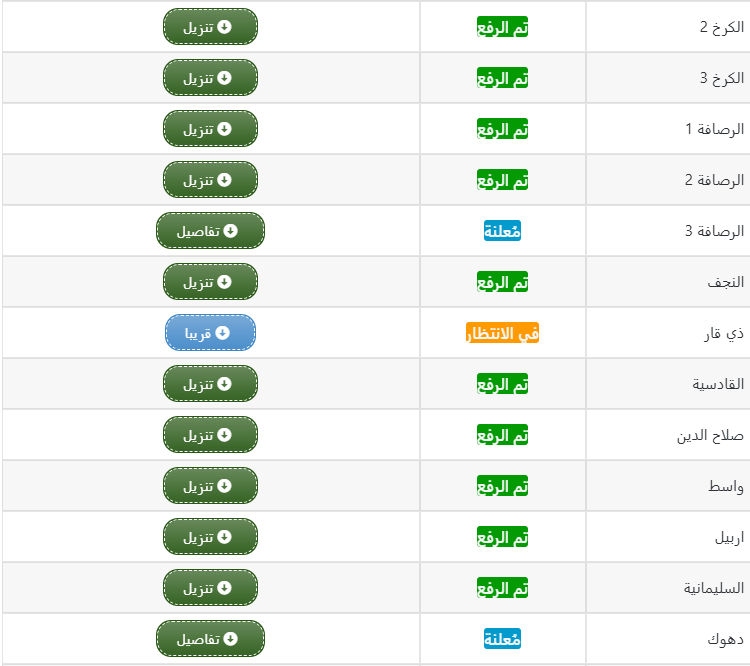Click green تم الرفع badge for النجف

pos(502,282)
